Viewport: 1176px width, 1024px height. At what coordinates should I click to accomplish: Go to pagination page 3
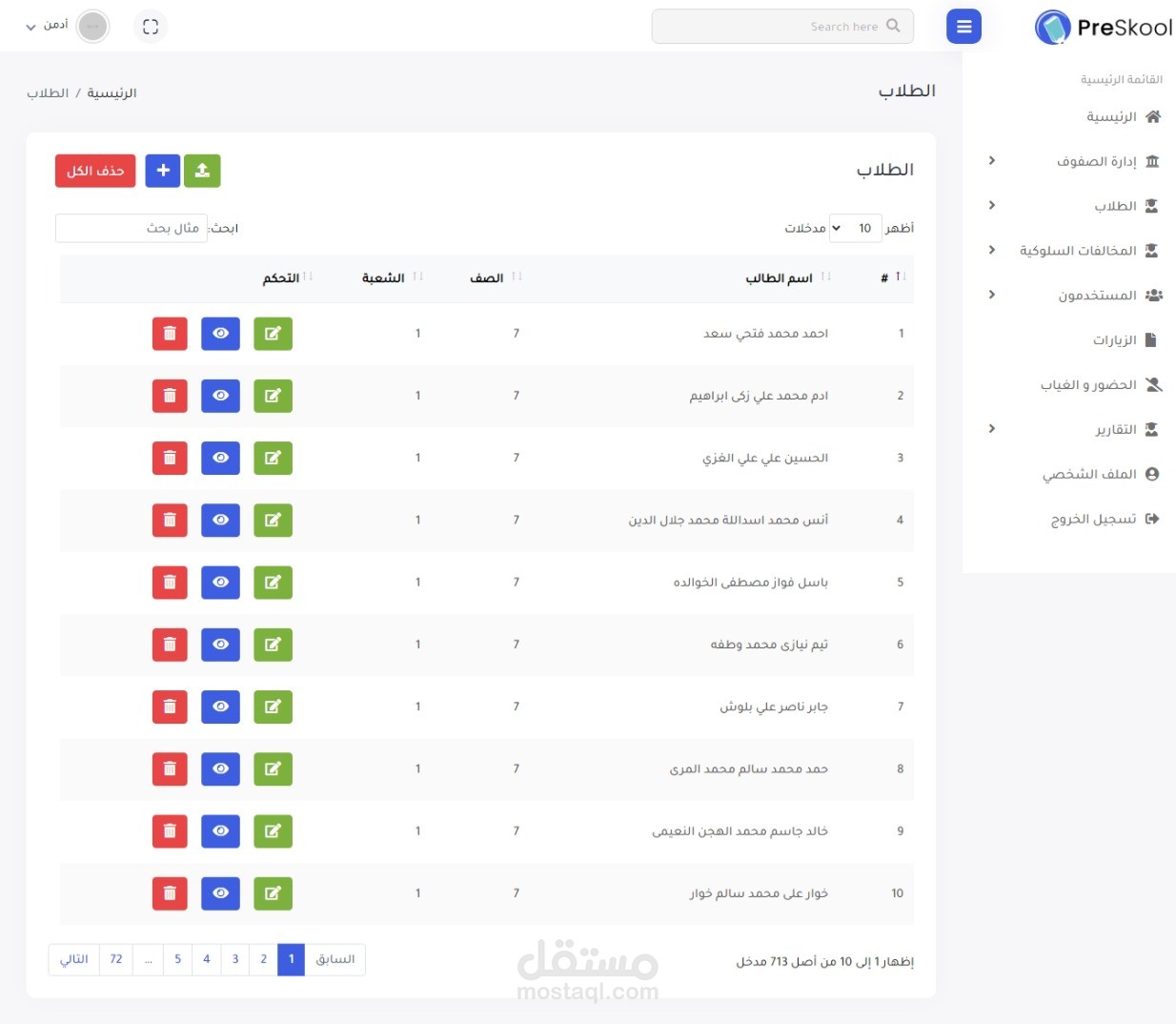tap(235, 959)
